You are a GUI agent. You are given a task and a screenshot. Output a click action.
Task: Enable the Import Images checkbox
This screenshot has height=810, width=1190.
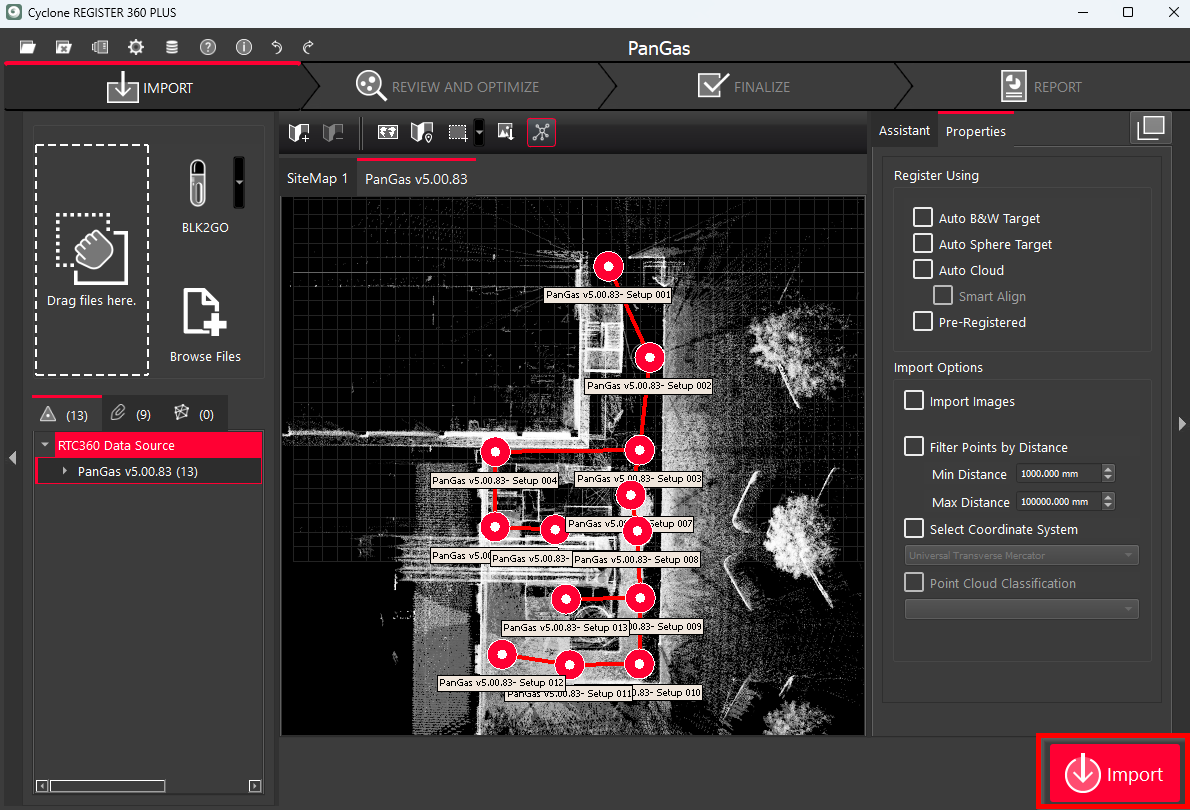coord(914,401)
